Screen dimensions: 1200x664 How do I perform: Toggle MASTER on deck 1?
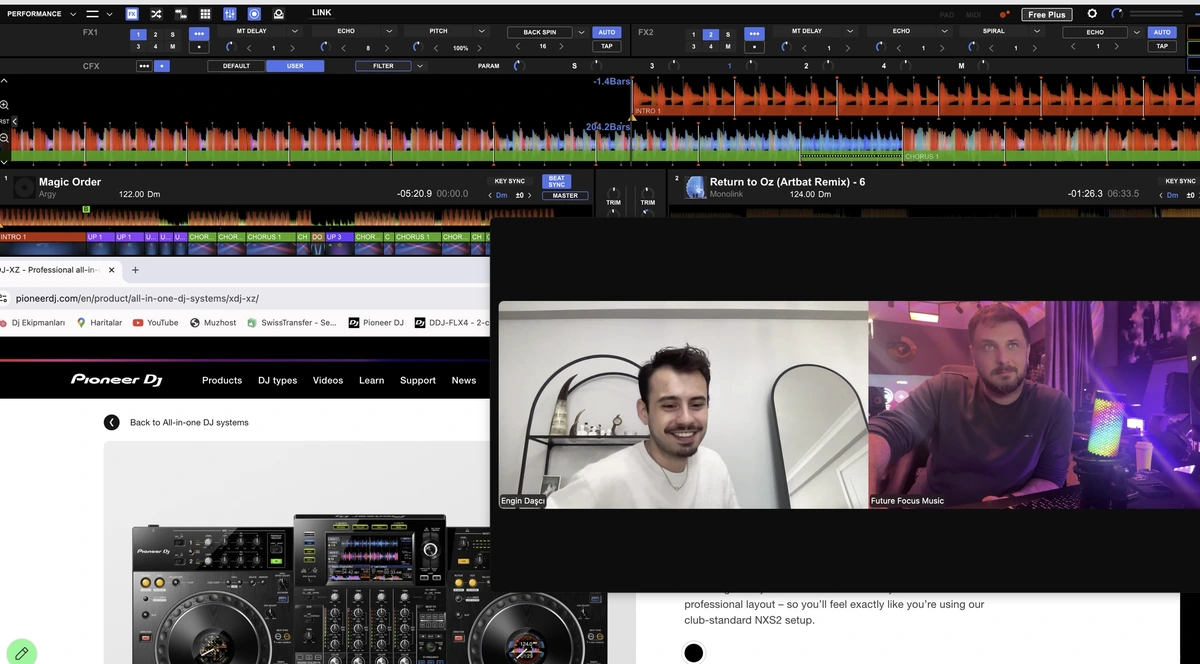[565, 196]
